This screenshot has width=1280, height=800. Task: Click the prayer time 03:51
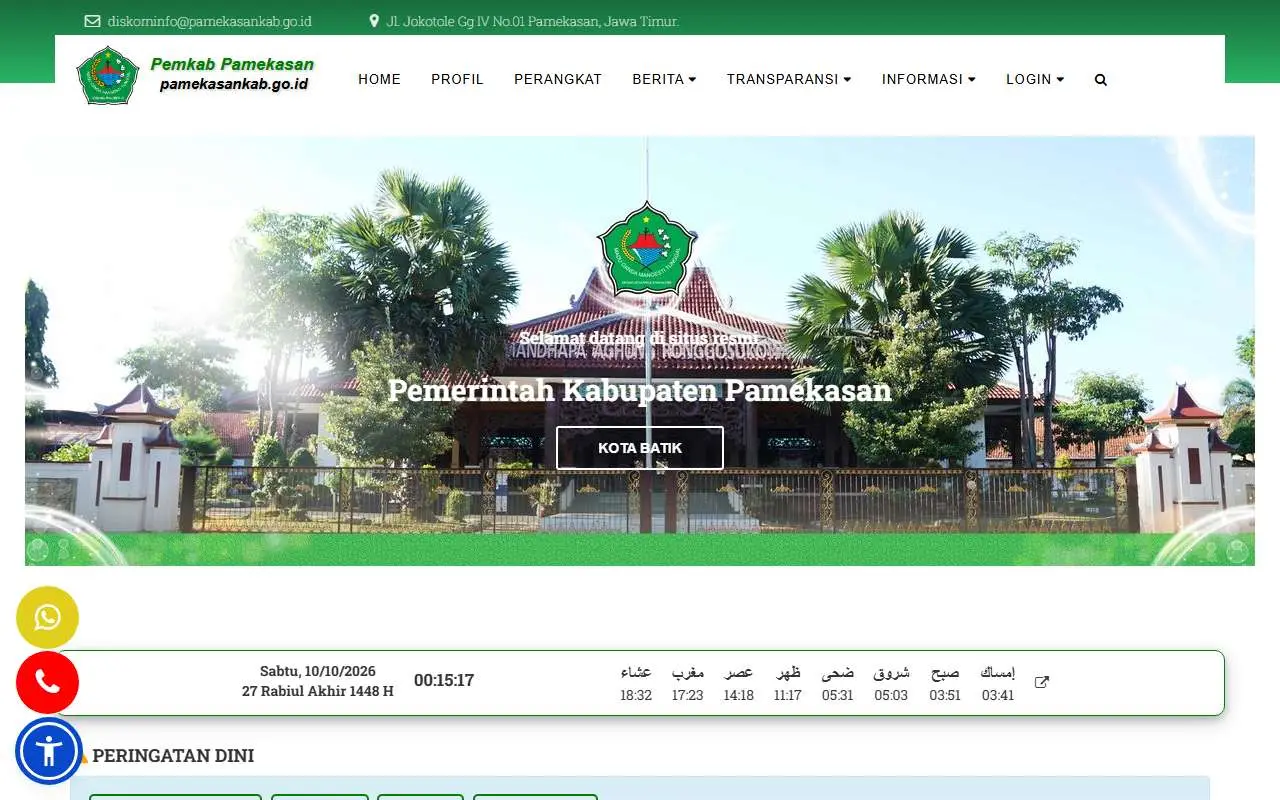click(x=945, y=695)
